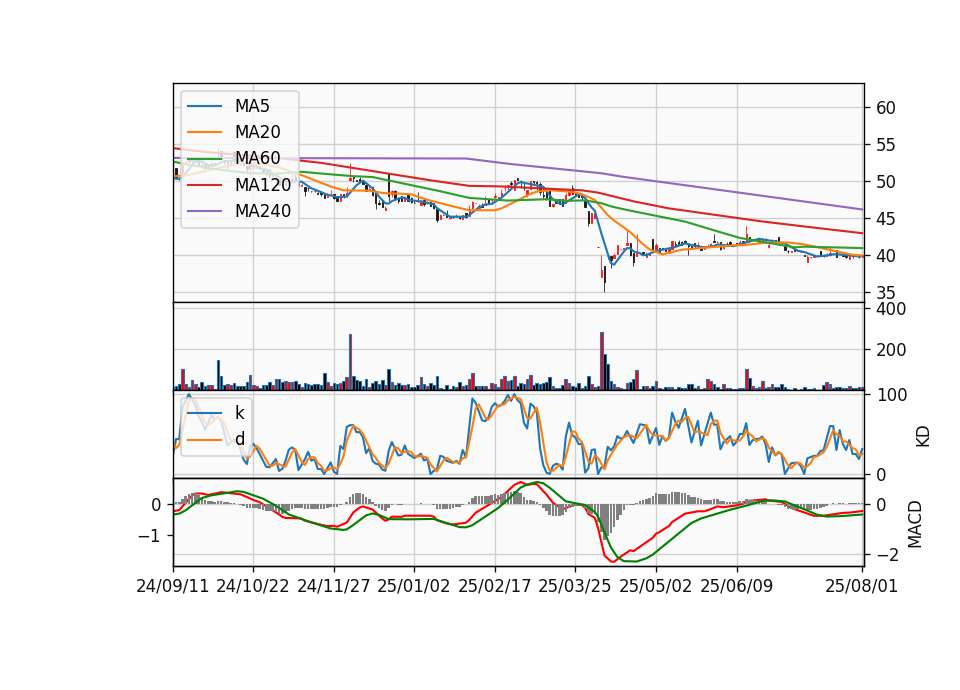Image resolution: width=960 pixels, height=690 pixels.
Task: Click the KD axis value 100
Action: point(891,395)
